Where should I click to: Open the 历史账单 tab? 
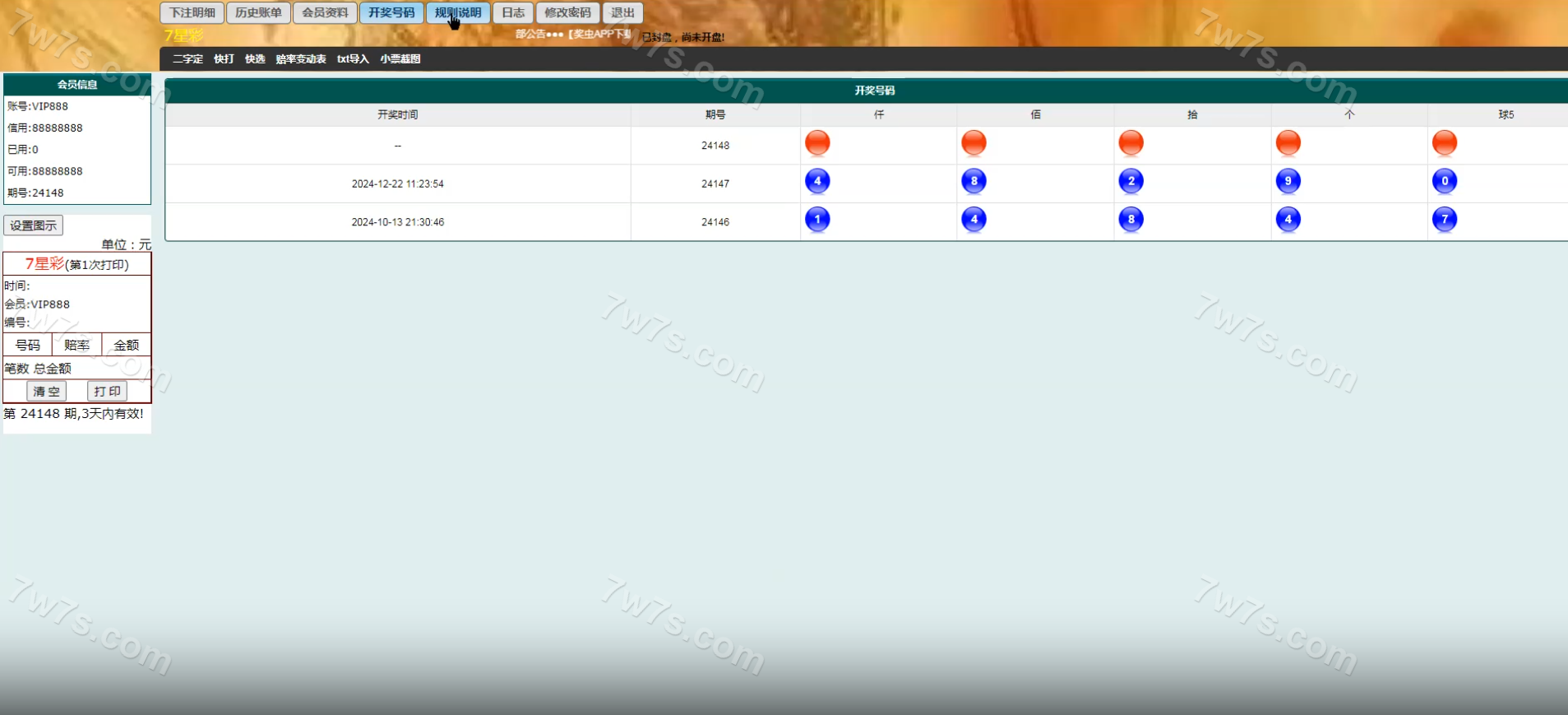[x=258, y=13]
